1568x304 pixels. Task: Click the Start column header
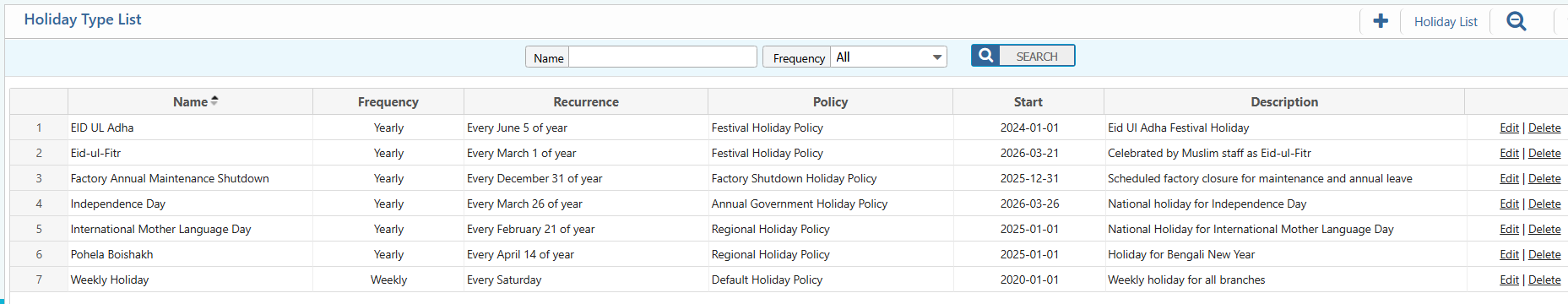click(1028, 101)
